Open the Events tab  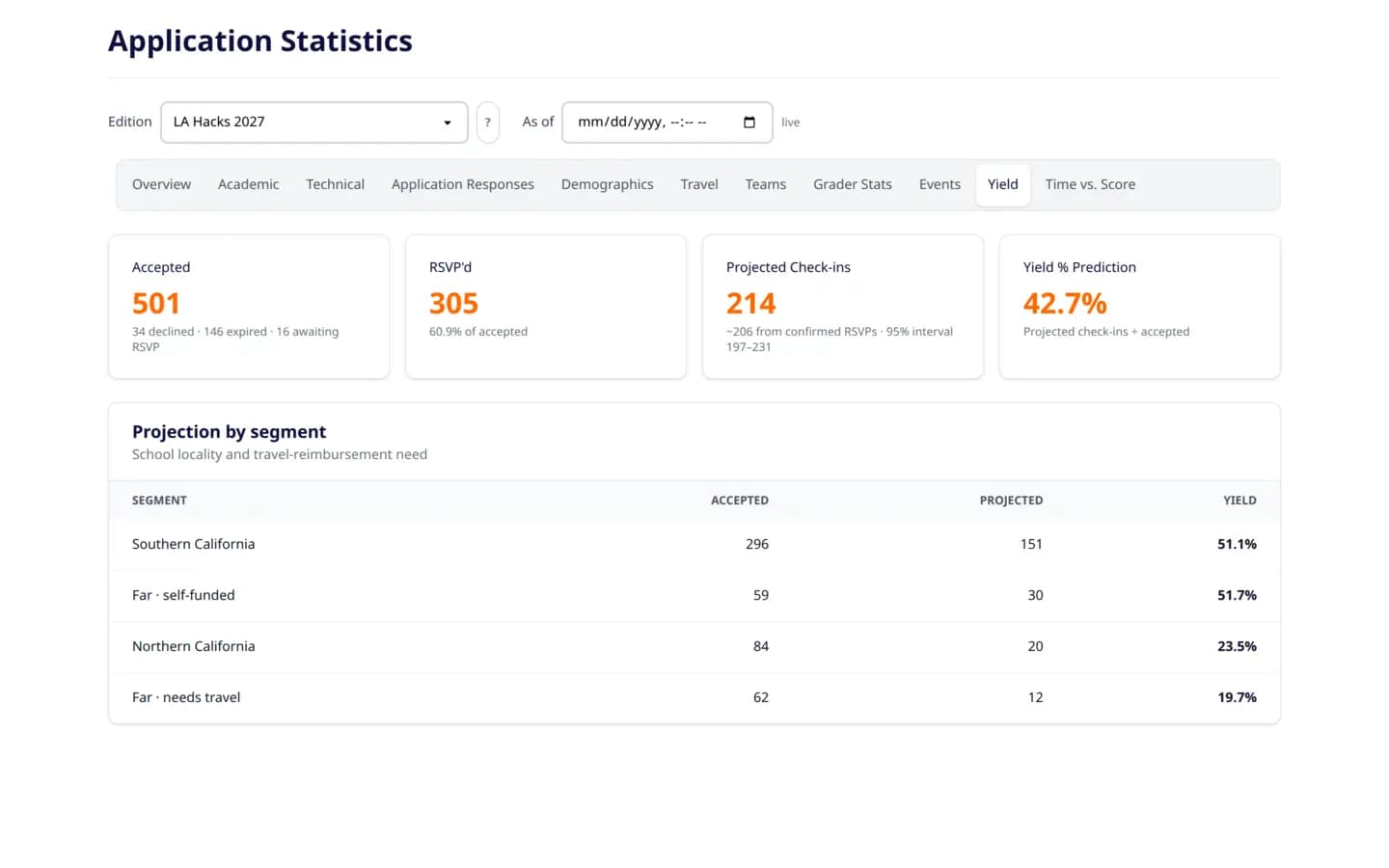(x=940, y=184)
